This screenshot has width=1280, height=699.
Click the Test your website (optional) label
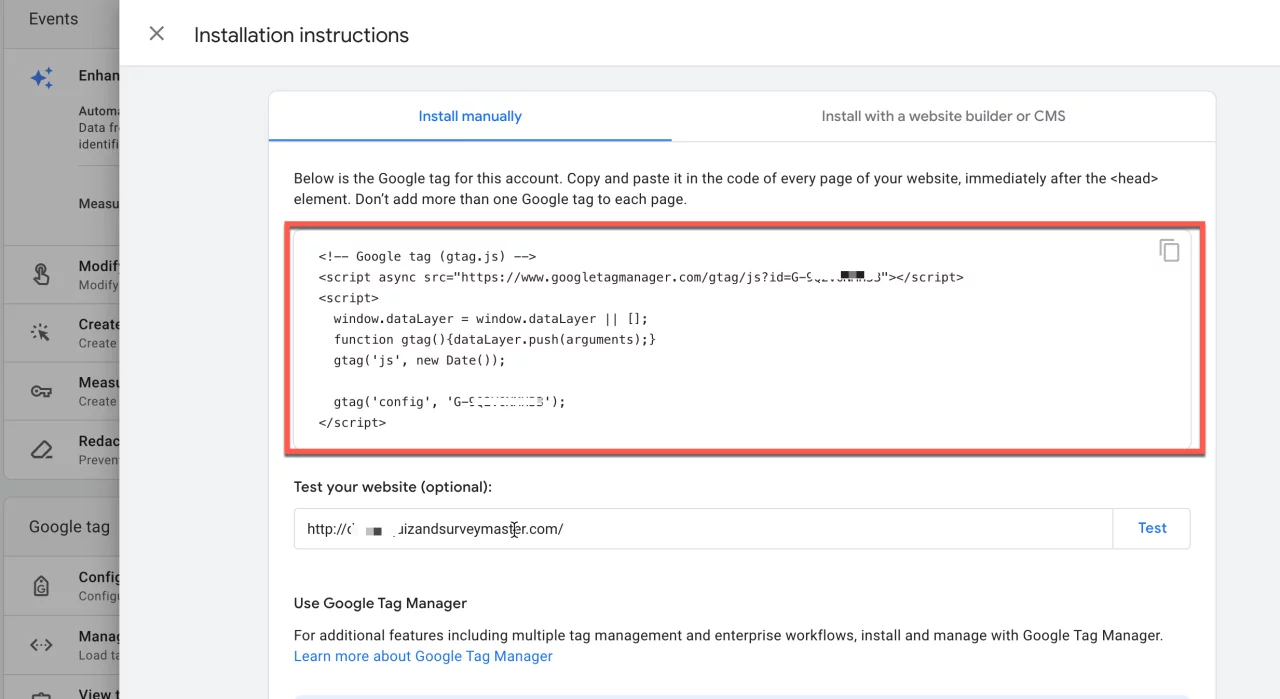click(393, 487)
